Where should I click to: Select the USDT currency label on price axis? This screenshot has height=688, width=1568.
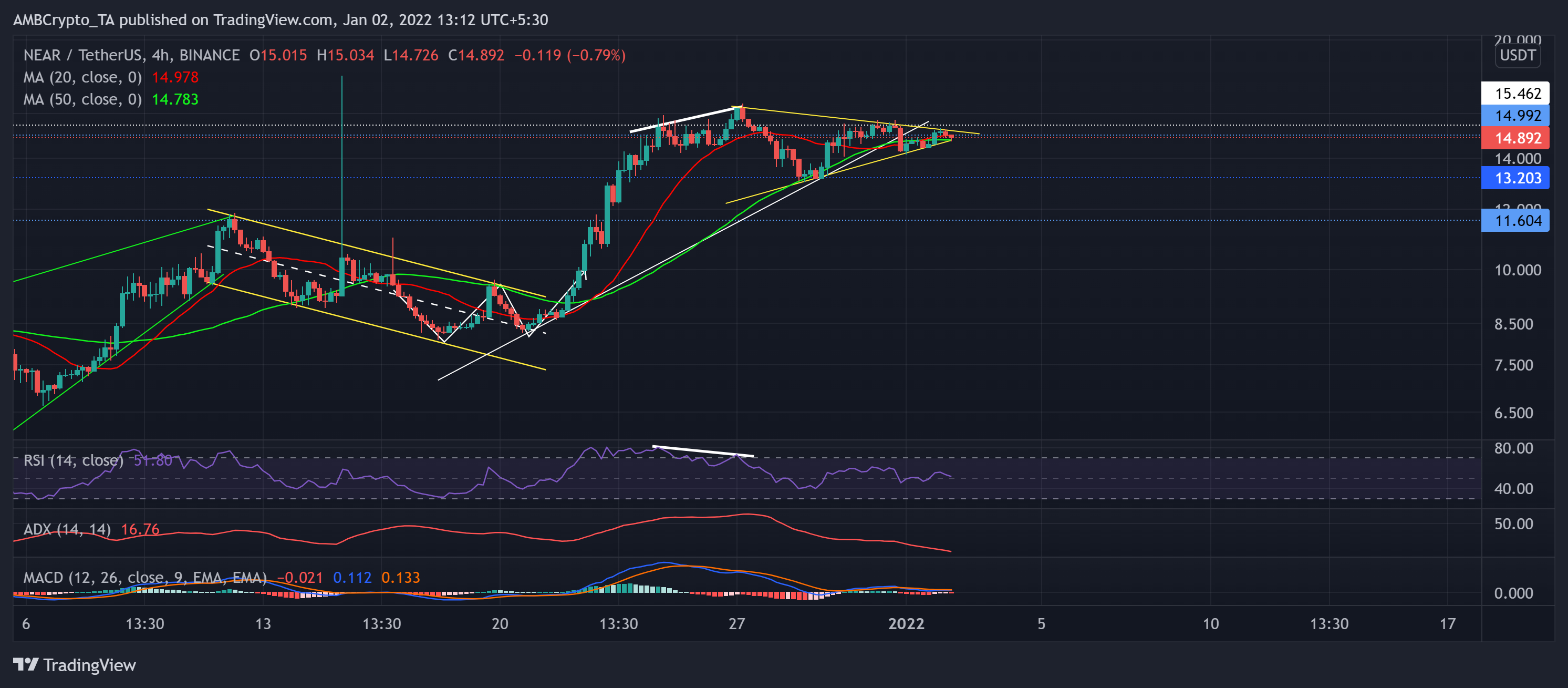click(1518, 55)
